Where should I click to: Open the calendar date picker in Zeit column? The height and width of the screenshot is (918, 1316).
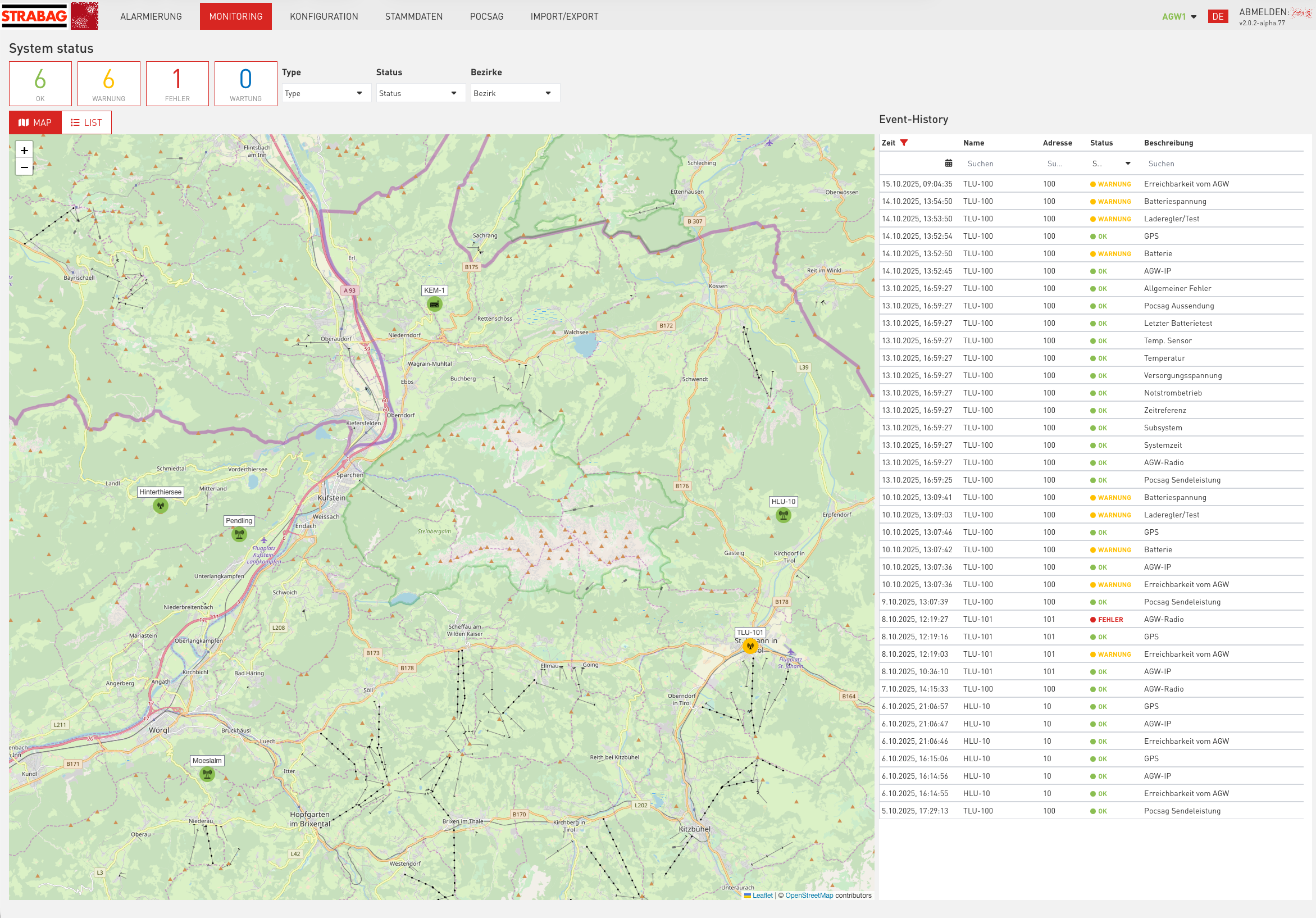click(949, 163)
